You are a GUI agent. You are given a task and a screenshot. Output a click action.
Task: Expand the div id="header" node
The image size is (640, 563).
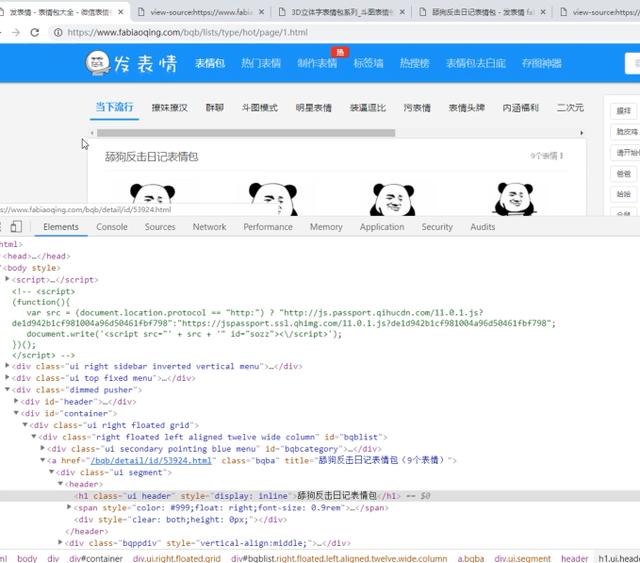(16, 401)
